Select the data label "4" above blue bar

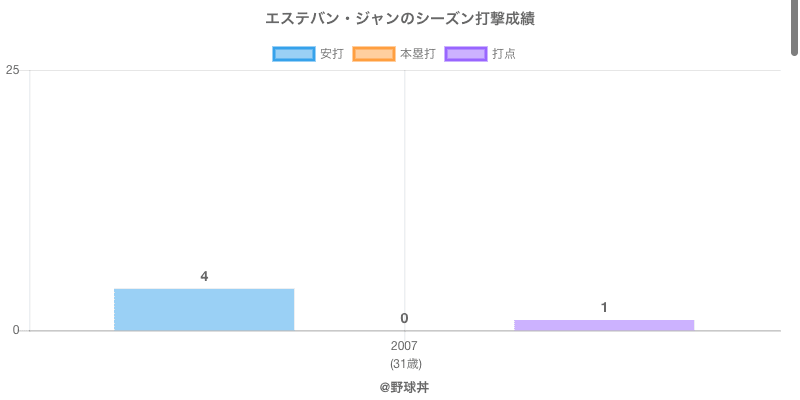point(204,276)
